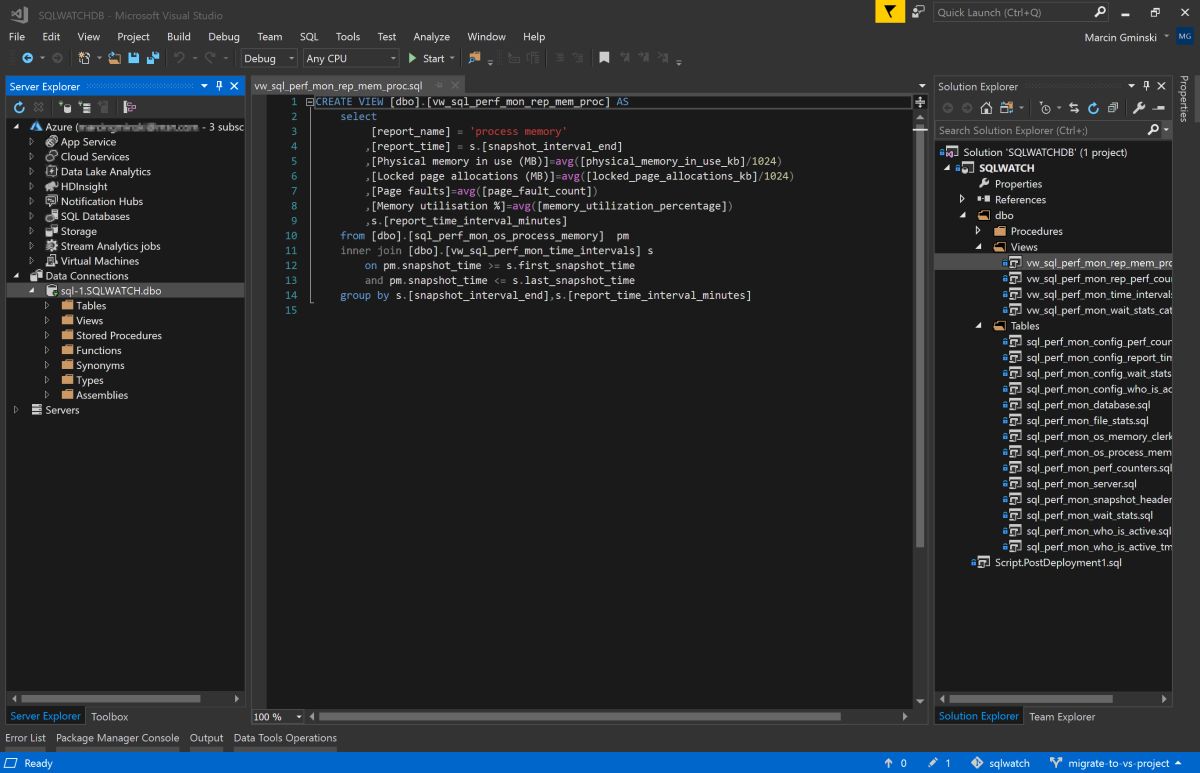This screenshot has height=773, width=1200.
Task: Click the Save All toolbar icon
Action: (153, 58)
